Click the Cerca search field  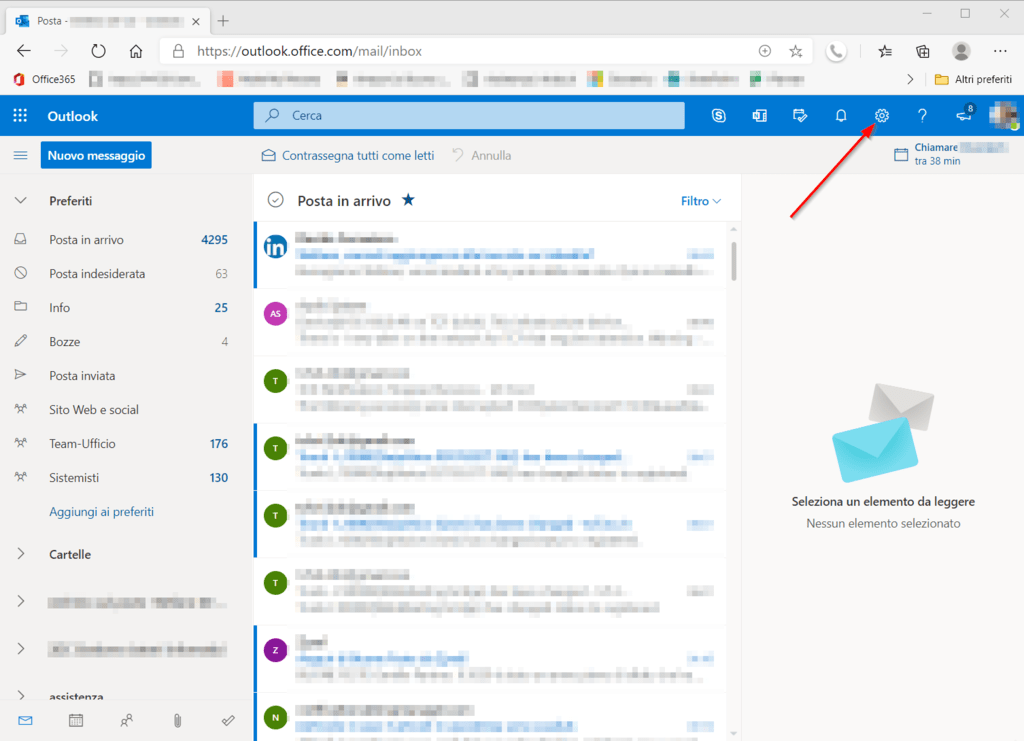(469, 116)
